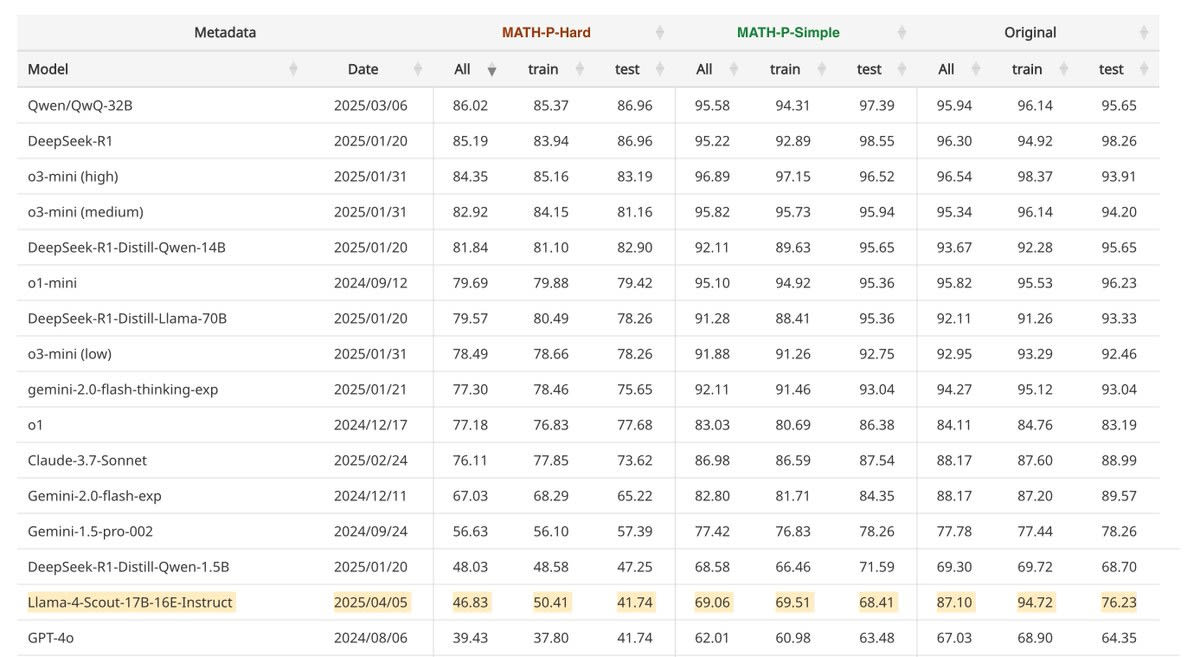This screenshot has width=1200, height=657.
Task: Select the highlighted Llama-4-Scout-17B-16E-Instruct model name
Action: [x=130, y=602]
